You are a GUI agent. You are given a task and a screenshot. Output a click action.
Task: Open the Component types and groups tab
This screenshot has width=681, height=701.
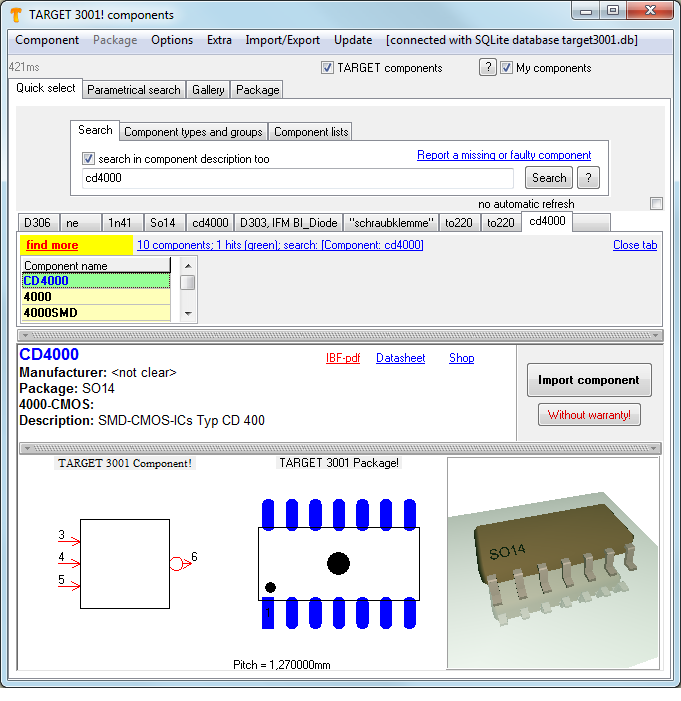click(x=193, y=131)
